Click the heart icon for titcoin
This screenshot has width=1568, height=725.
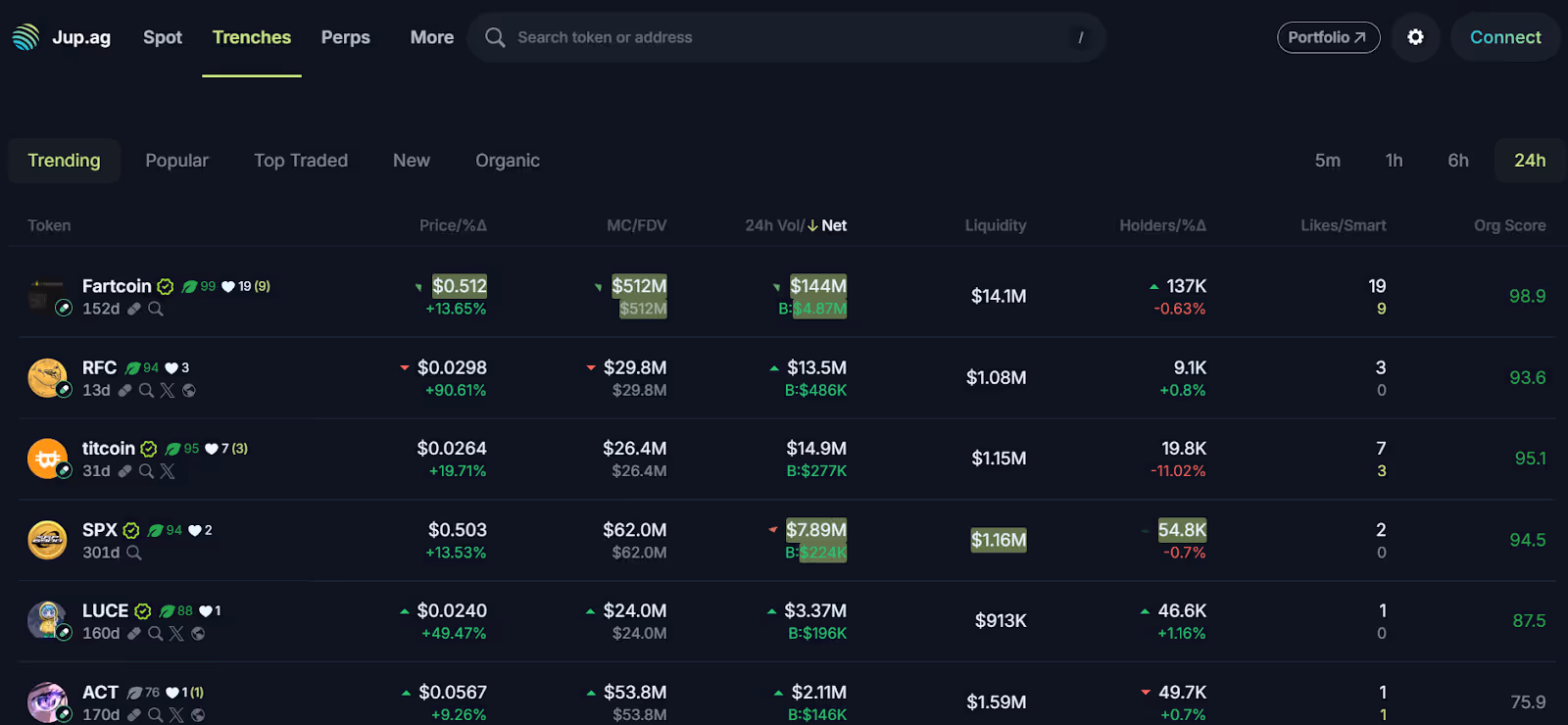pos(212,449)
